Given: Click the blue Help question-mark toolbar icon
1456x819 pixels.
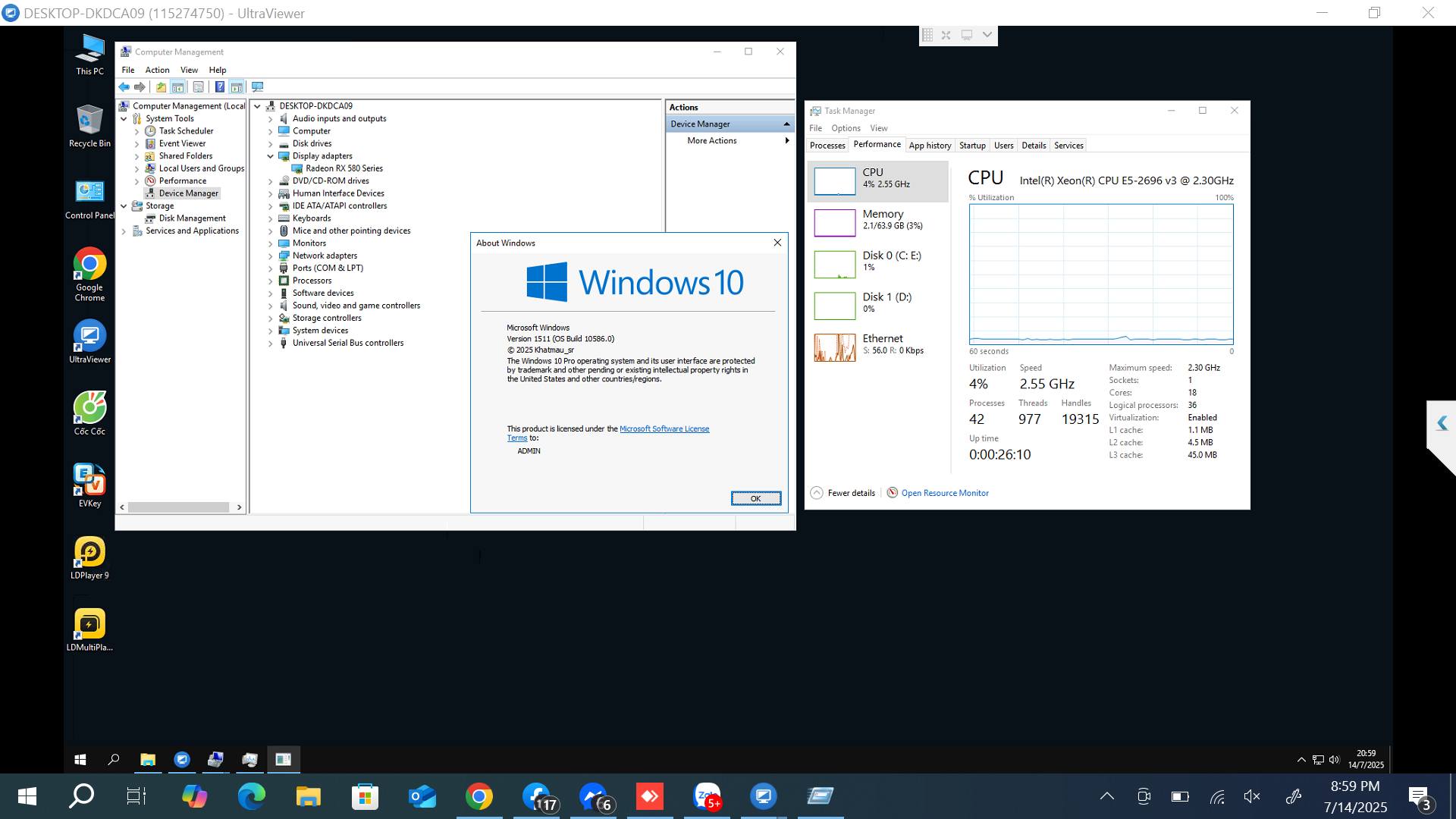Looking at the screenshot, I should click(x=220, y=87).
